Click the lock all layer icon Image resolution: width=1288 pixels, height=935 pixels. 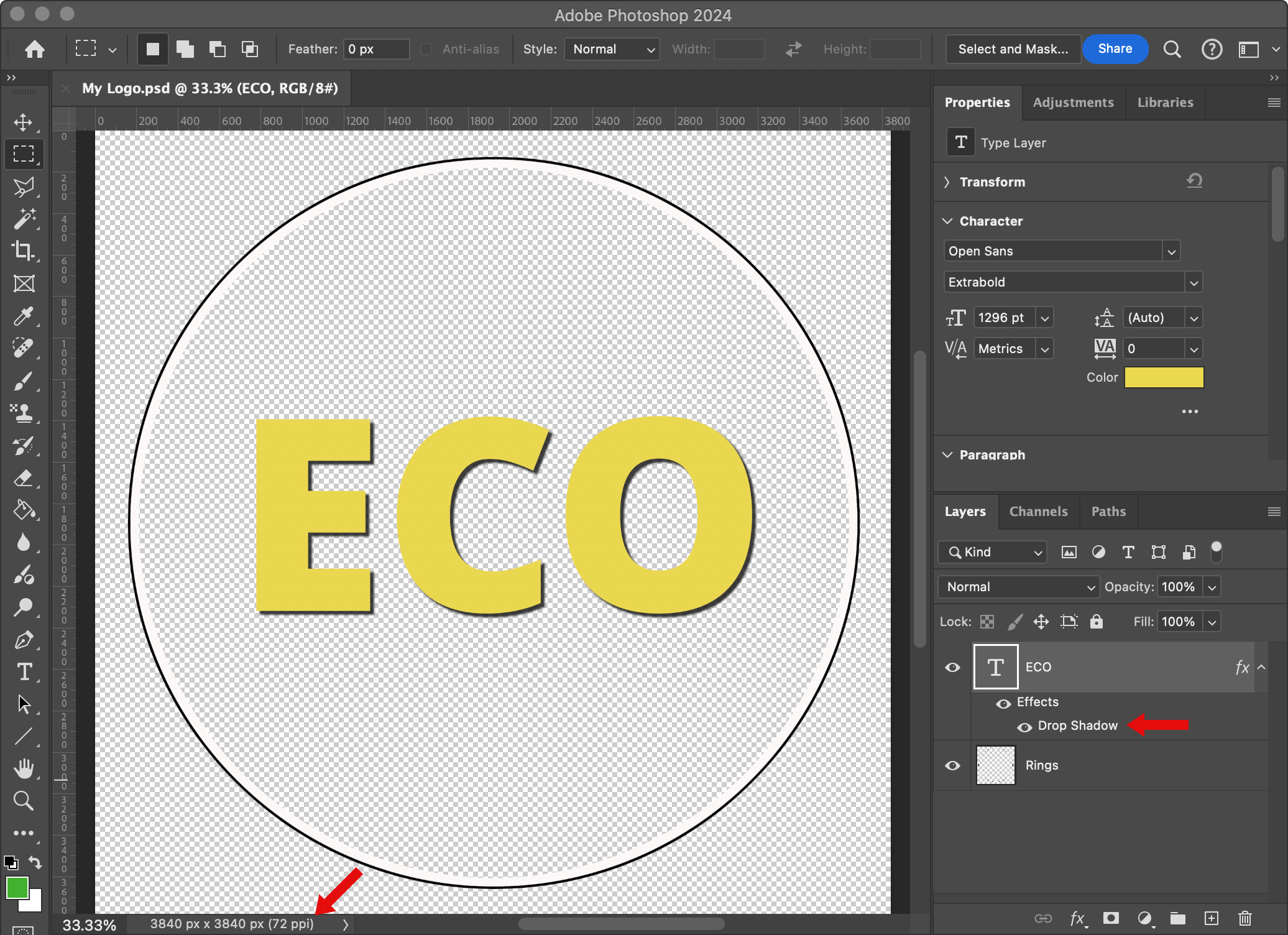tap(1097, 622)
